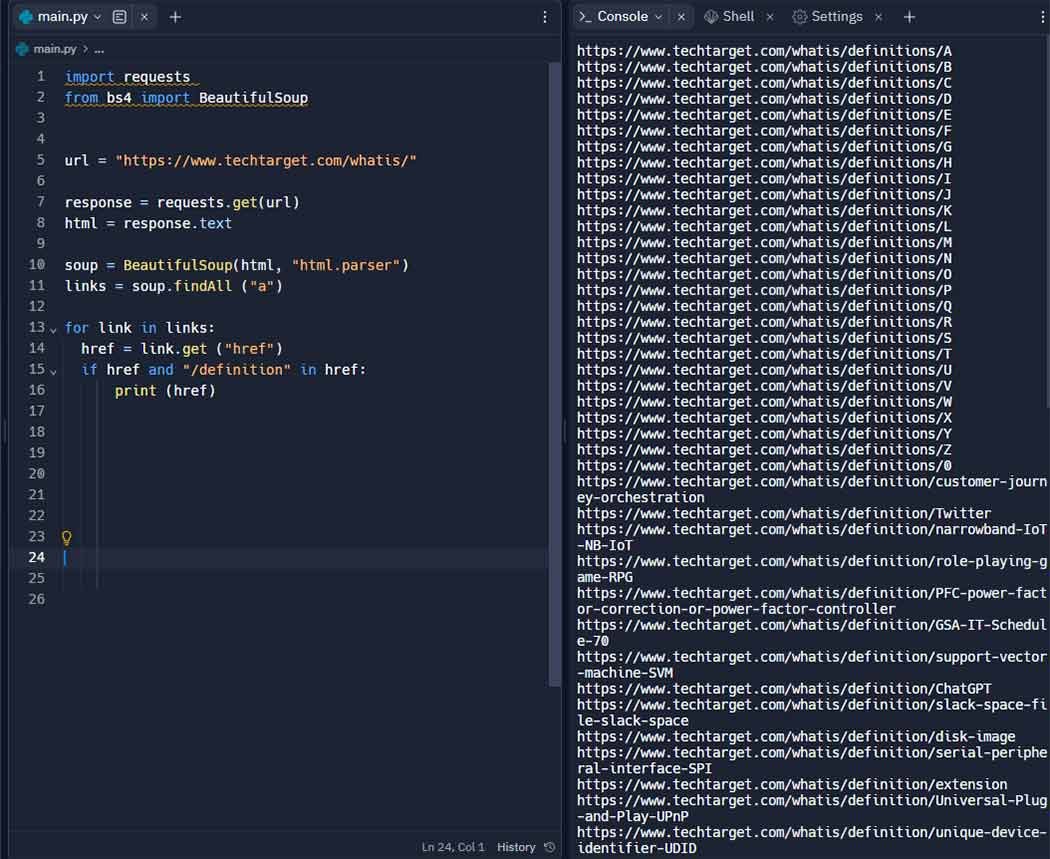The image size is (1050, 859).
Task: Close the Shell tab
Action: pyautogui.click(x=770, y=17)
